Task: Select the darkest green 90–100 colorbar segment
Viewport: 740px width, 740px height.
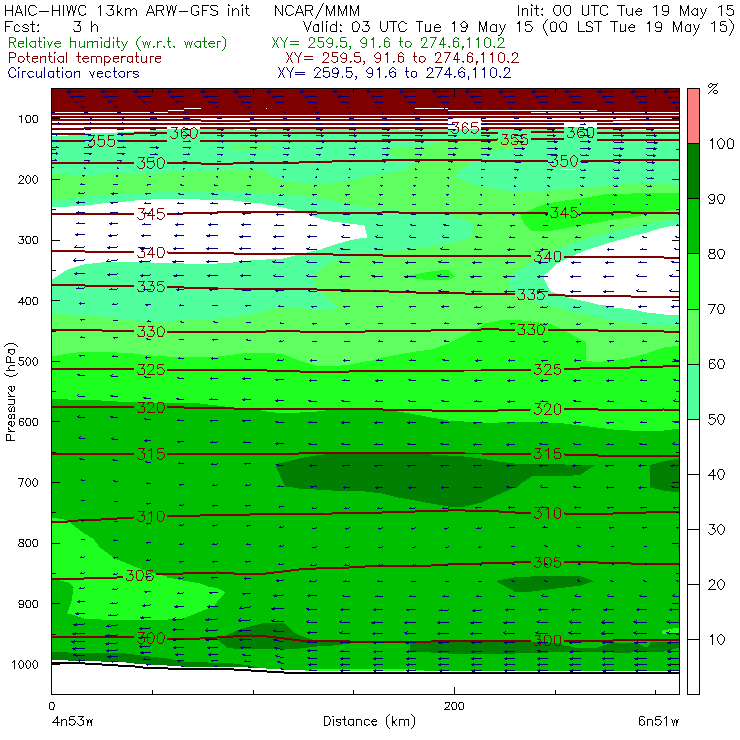Action: 693,171
